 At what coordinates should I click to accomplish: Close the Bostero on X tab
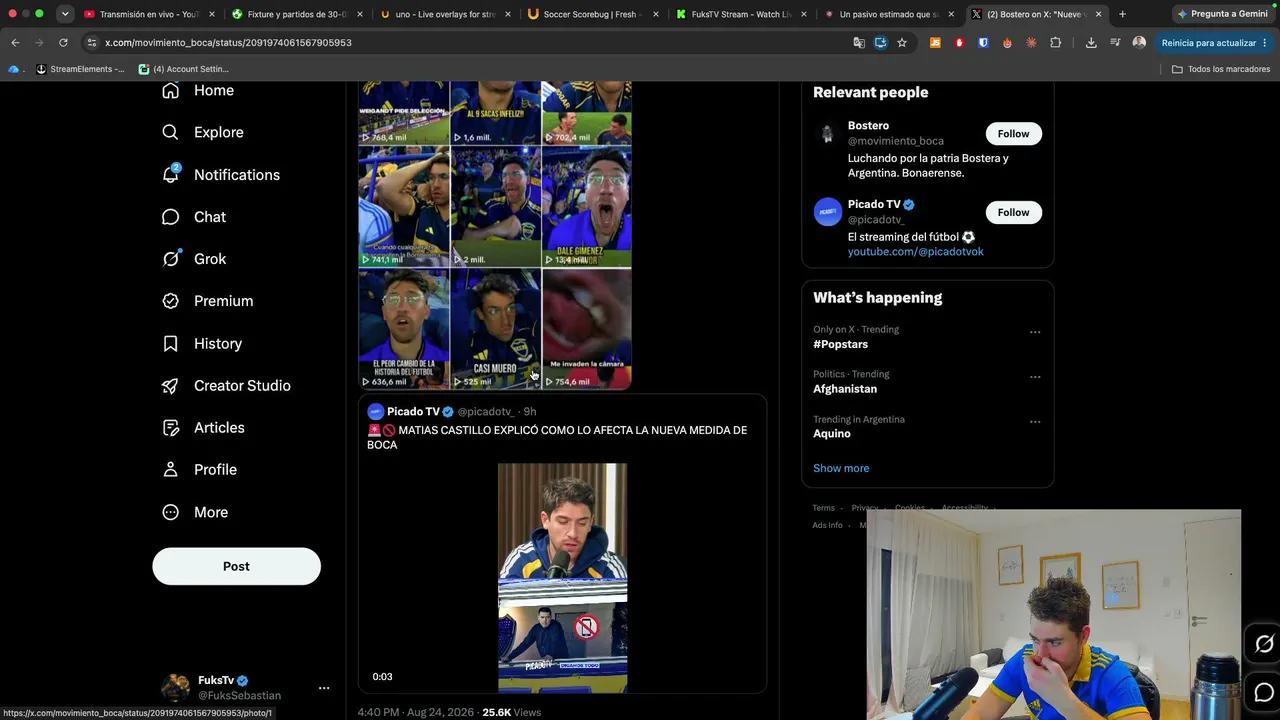click(x=1098, y=14)
